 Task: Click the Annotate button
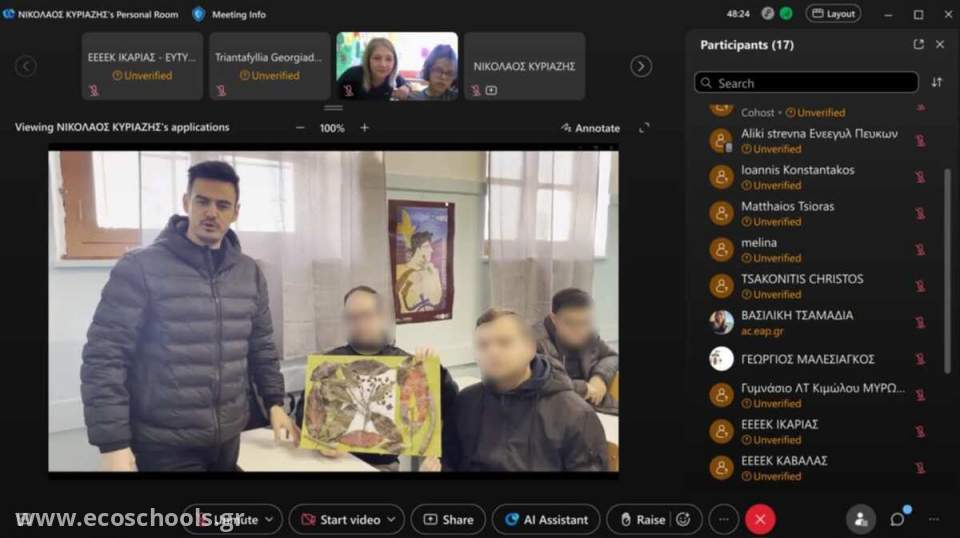click(590, 128)
